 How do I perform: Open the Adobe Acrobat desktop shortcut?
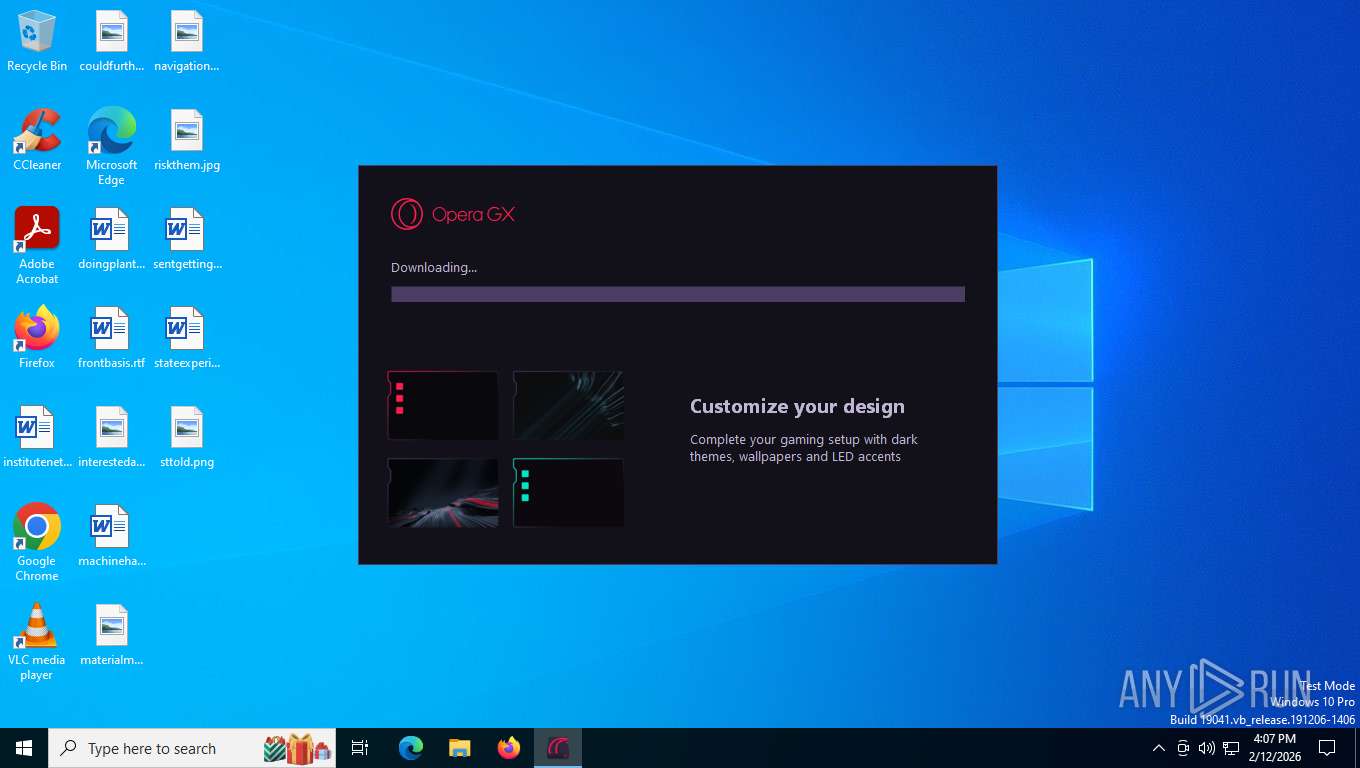pos(37,246)
